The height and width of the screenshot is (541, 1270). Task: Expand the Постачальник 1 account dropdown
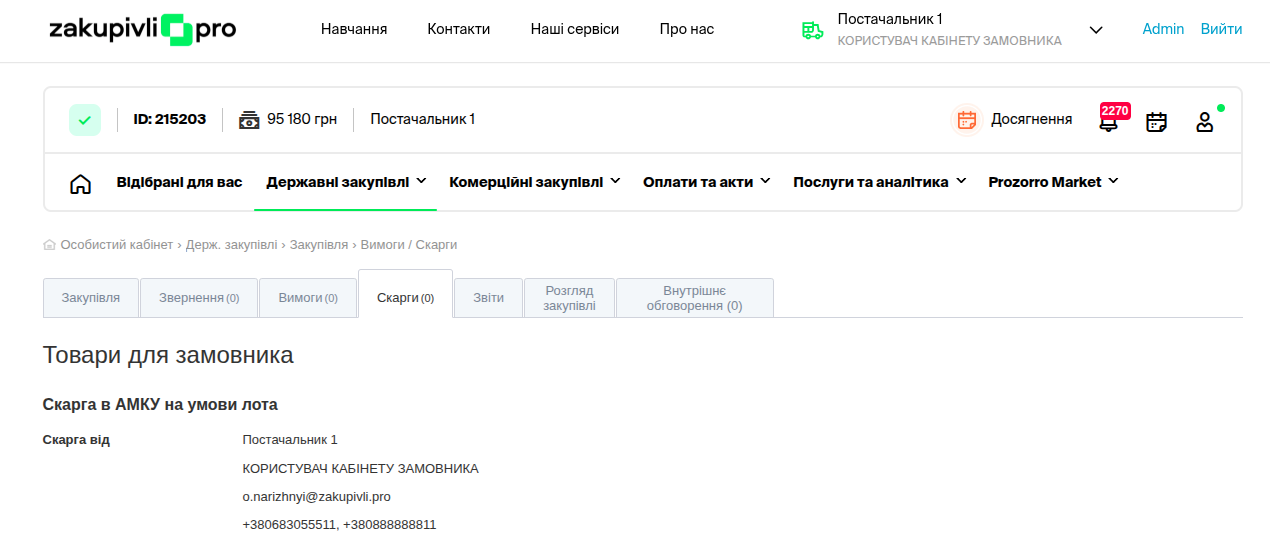pyautogui.click(x=1096, y=30)
